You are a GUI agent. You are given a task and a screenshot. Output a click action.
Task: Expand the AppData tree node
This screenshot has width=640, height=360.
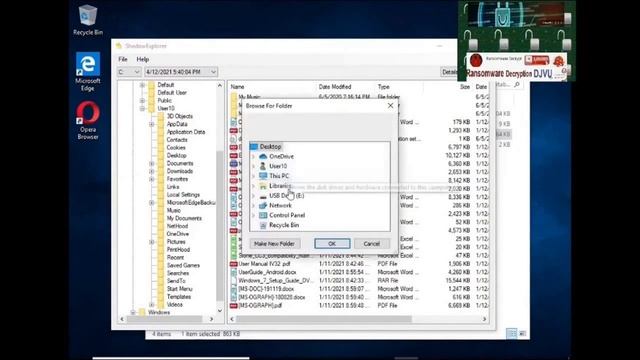click(x=151, y=124)
